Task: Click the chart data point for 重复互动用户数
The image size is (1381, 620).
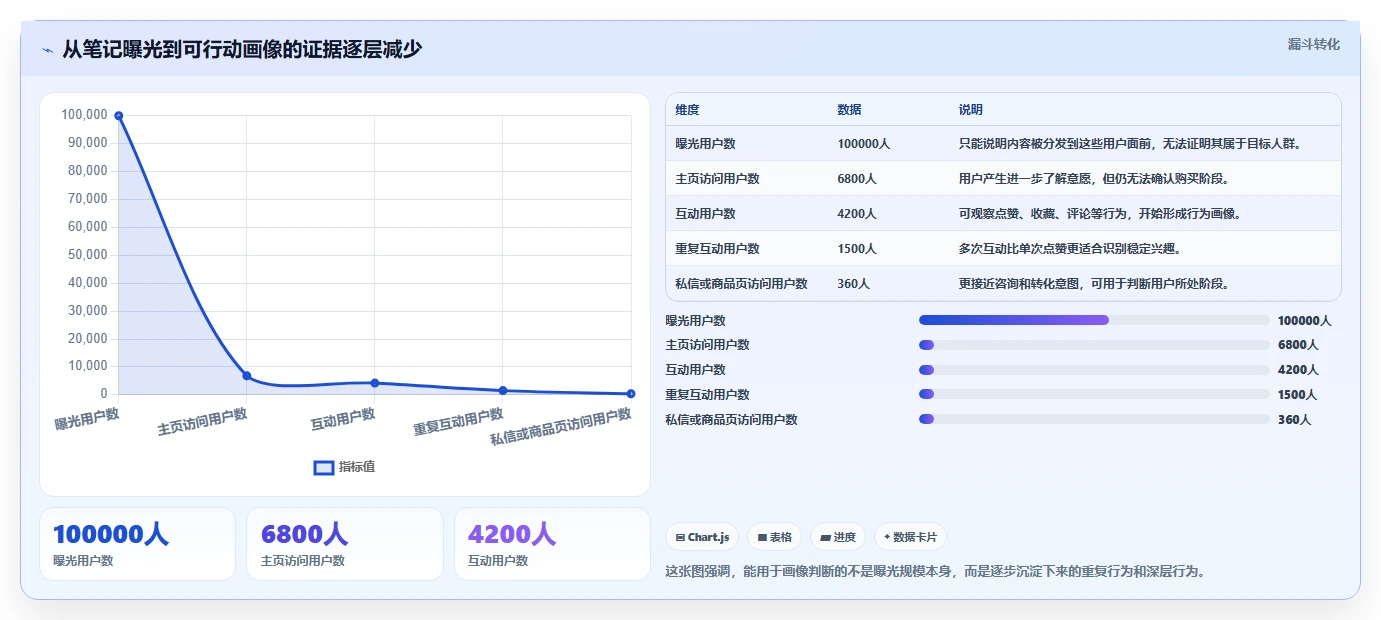Action: pyautogui.click(x=503, y=391)
